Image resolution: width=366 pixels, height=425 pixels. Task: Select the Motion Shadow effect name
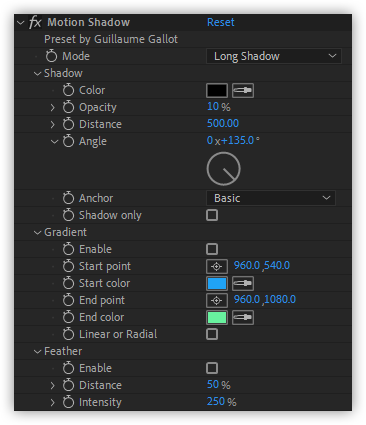click(x=89, y=22)
